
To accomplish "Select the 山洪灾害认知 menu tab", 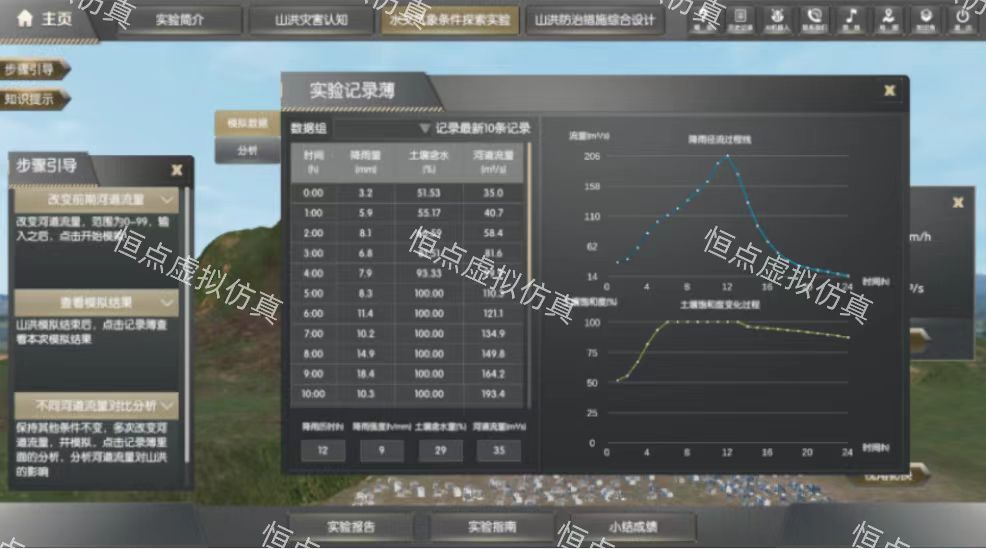I will click(x=311, y=20).
